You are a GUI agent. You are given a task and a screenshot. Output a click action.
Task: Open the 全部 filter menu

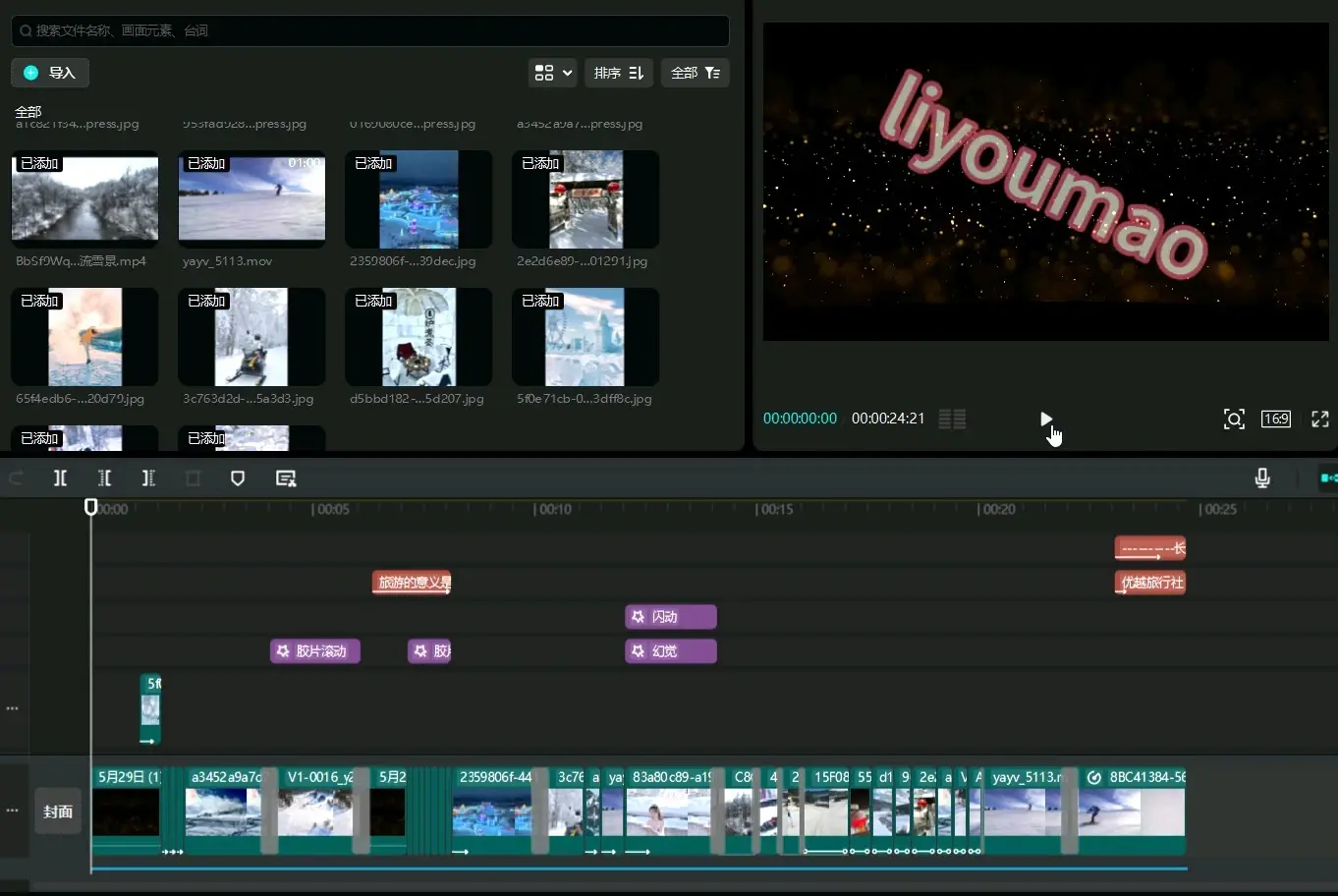(695, 73)
